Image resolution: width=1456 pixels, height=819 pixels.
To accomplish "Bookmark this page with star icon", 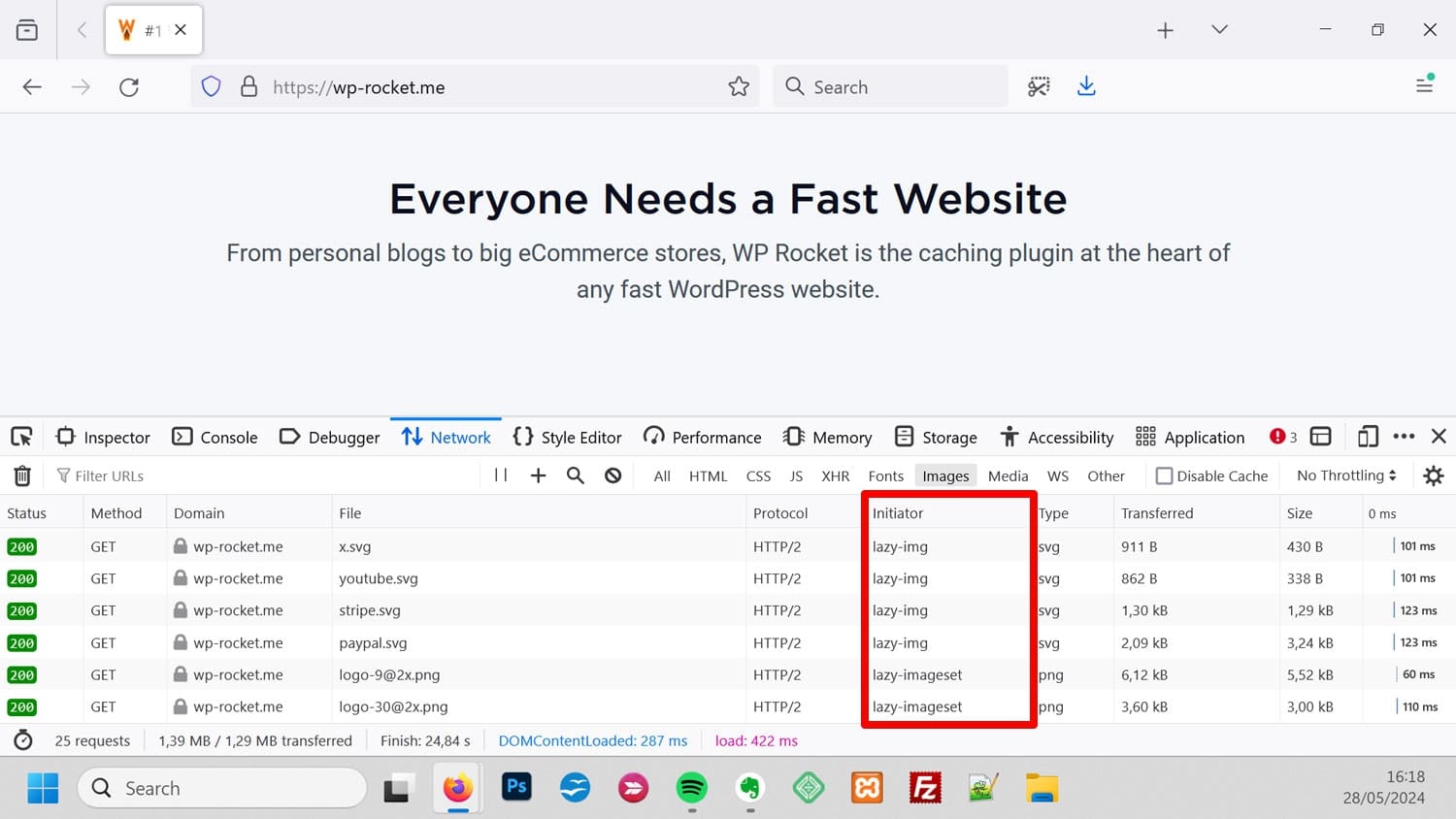I will (x=739, y=86).
